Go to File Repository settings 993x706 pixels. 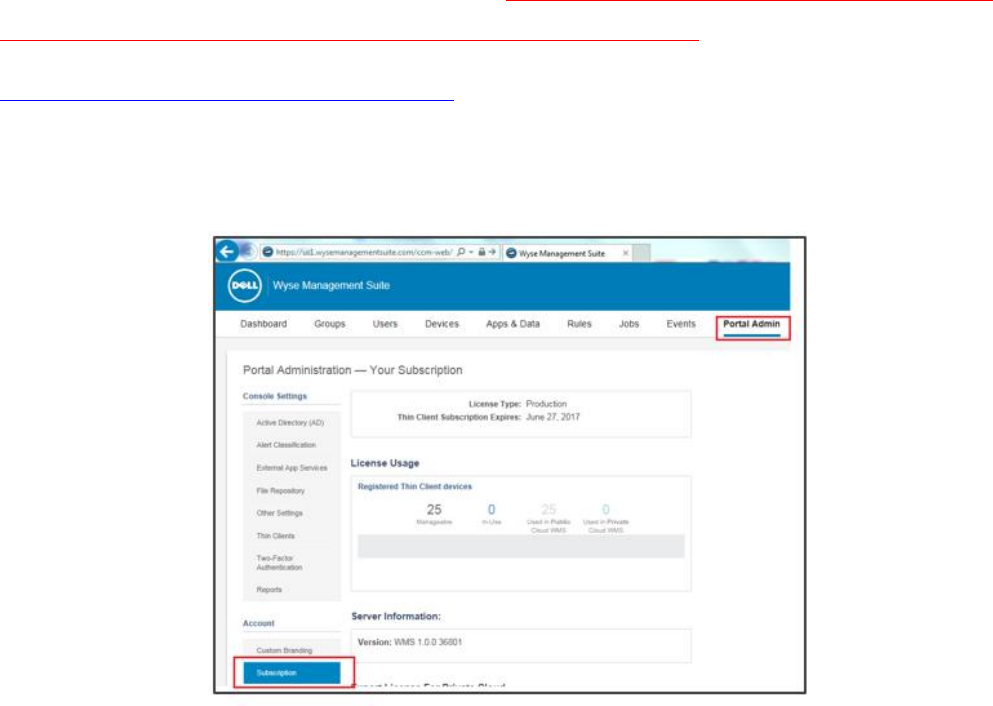click(281, 491)
